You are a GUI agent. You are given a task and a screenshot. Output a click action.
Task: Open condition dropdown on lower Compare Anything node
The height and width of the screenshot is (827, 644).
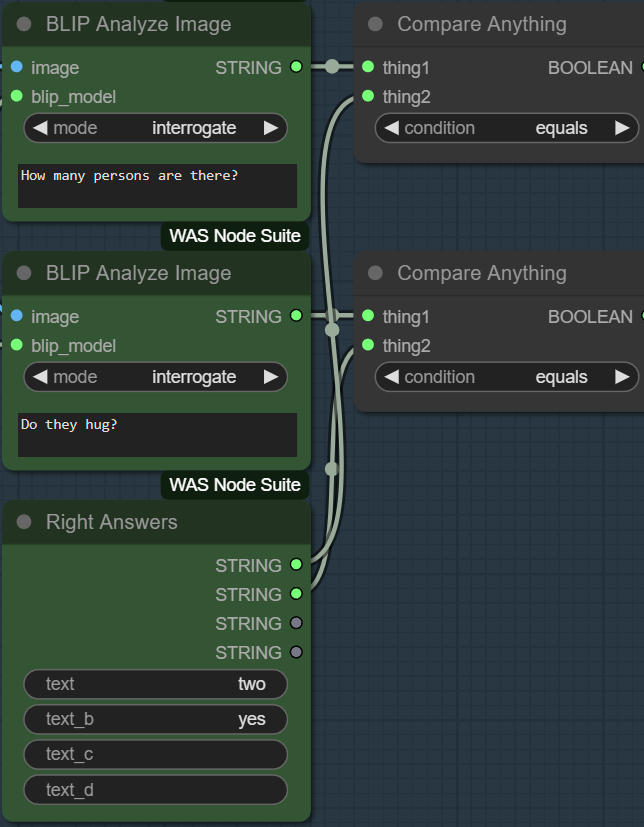(x=506, y=377)
